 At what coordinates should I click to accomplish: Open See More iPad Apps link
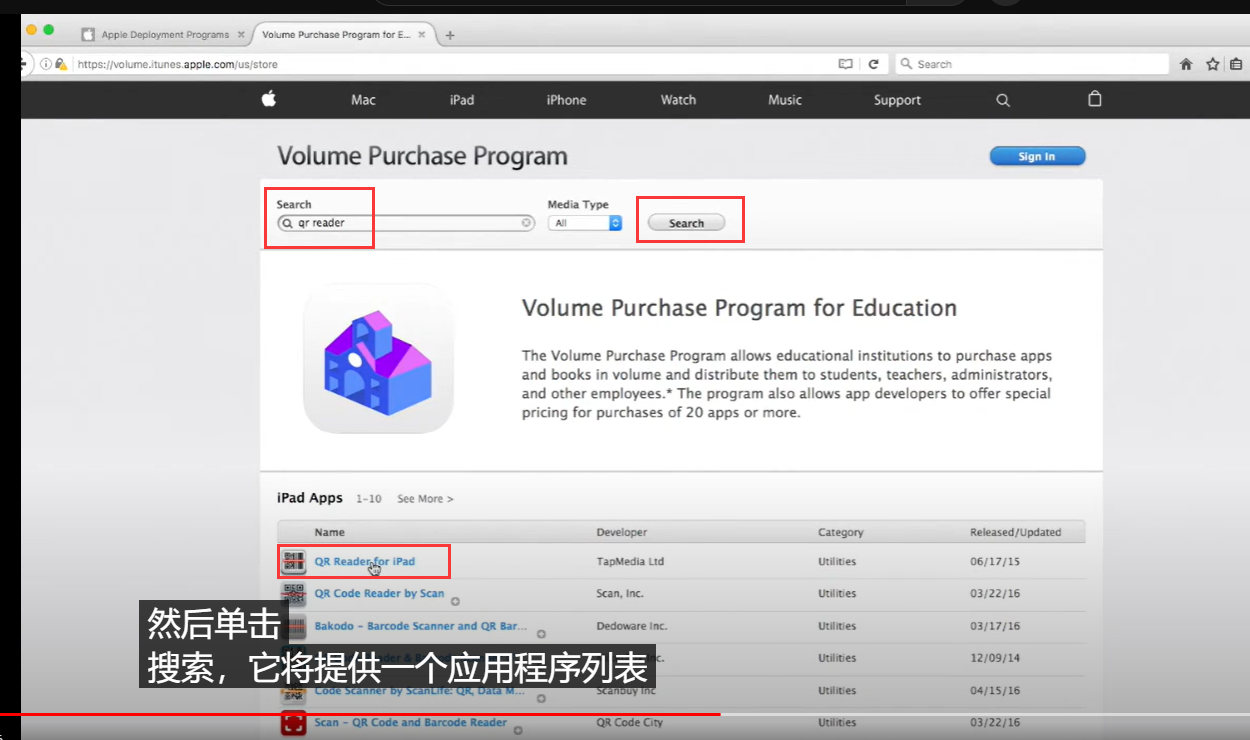425,499
